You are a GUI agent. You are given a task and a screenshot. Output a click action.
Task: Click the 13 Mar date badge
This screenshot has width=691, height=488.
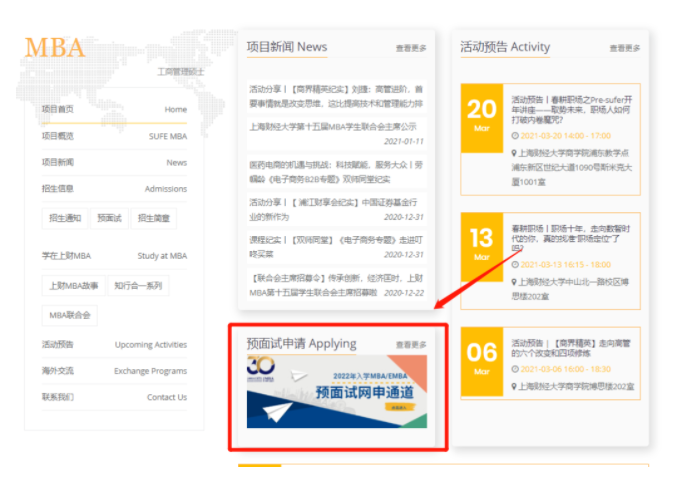481,246
